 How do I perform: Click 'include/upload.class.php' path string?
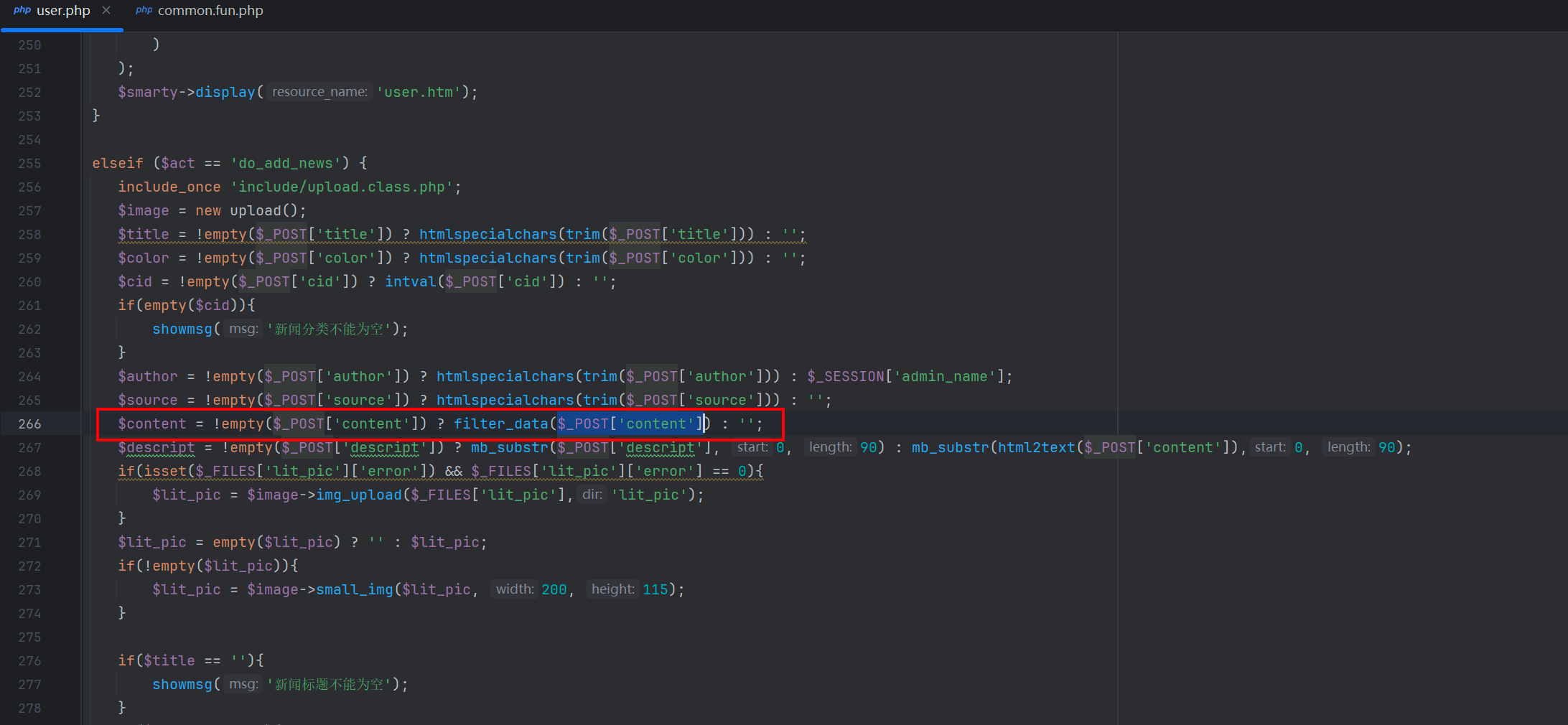pyautogui.click(x=342, y=187)
